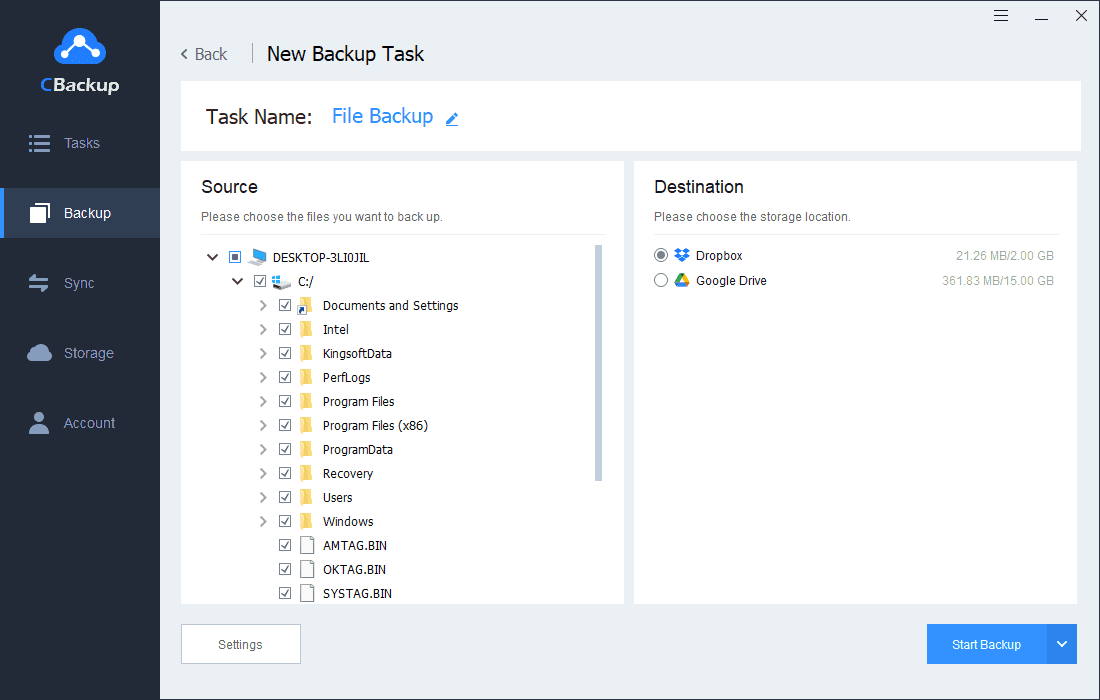Click the Source tree vertical scrollbar
Image resolution: width=1100 pixels, height=700 pixels.
tap(599, 362)
